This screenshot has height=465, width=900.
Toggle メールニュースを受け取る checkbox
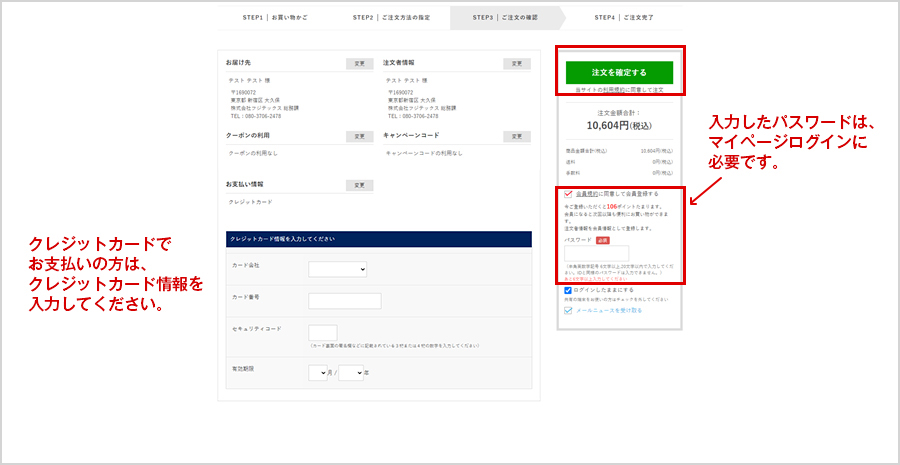click(569, 310)
